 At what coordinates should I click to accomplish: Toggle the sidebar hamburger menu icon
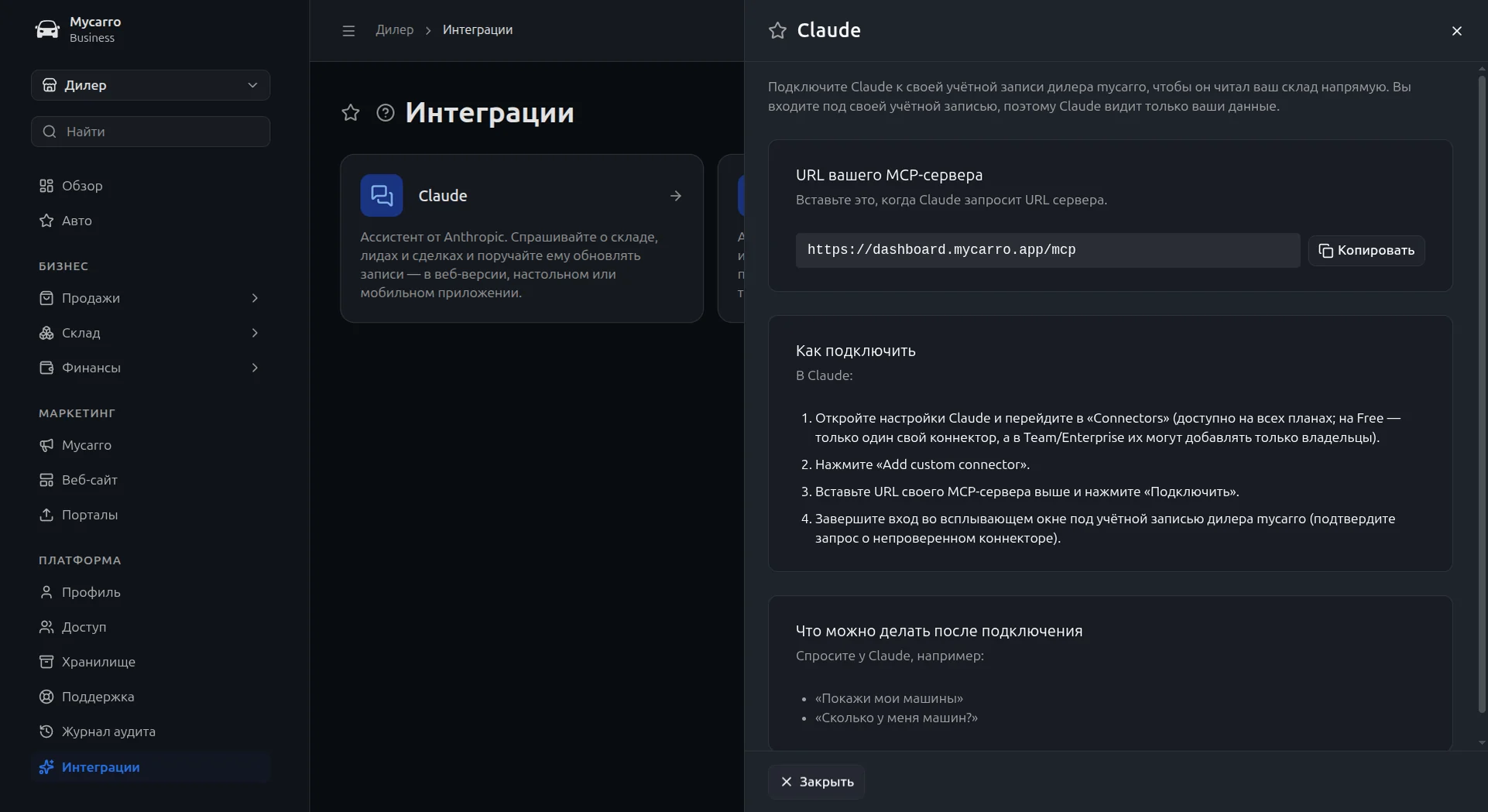pos(348,30)
